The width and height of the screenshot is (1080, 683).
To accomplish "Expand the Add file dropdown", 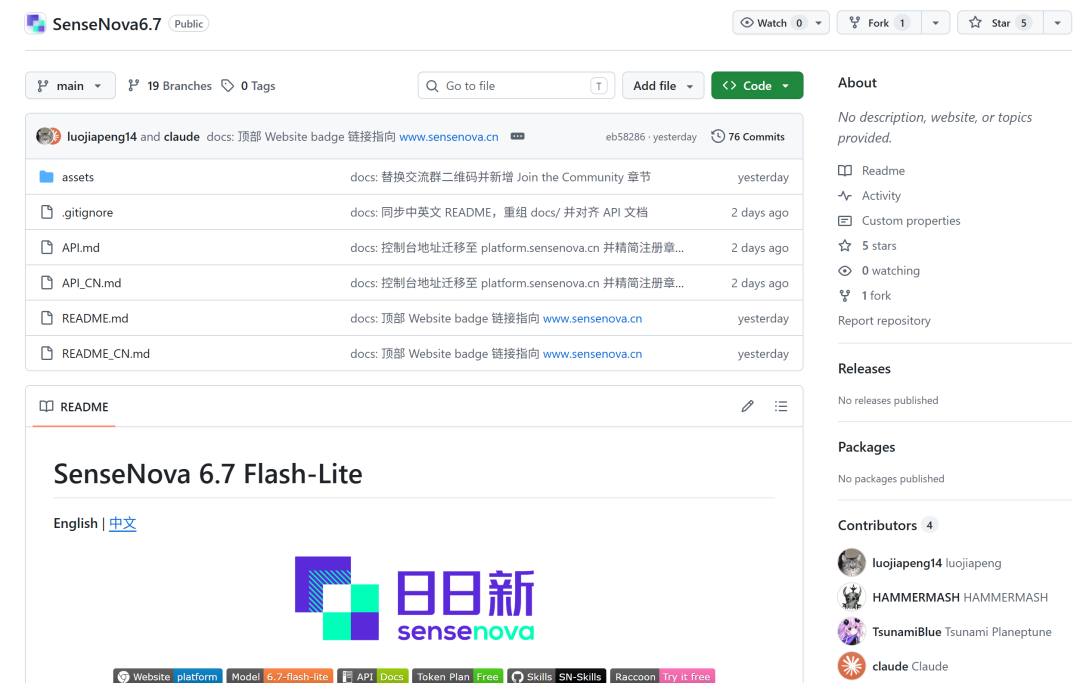I will pos(663,85).
